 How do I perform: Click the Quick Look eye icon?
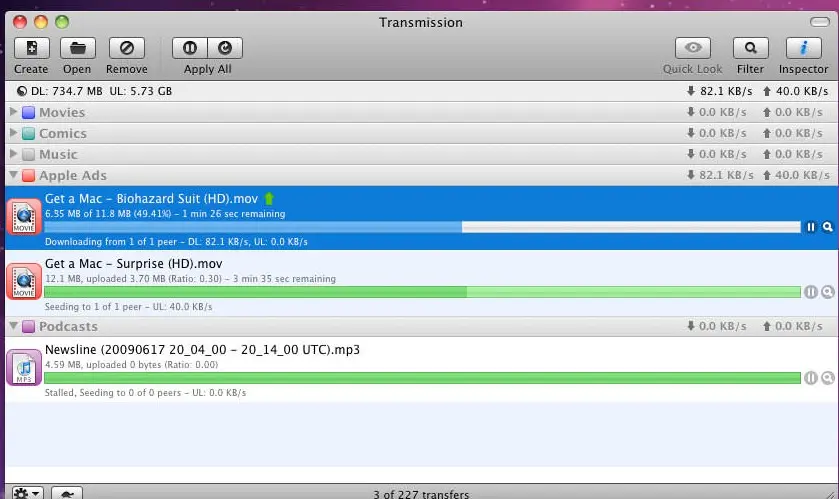[x=693, y=48]
